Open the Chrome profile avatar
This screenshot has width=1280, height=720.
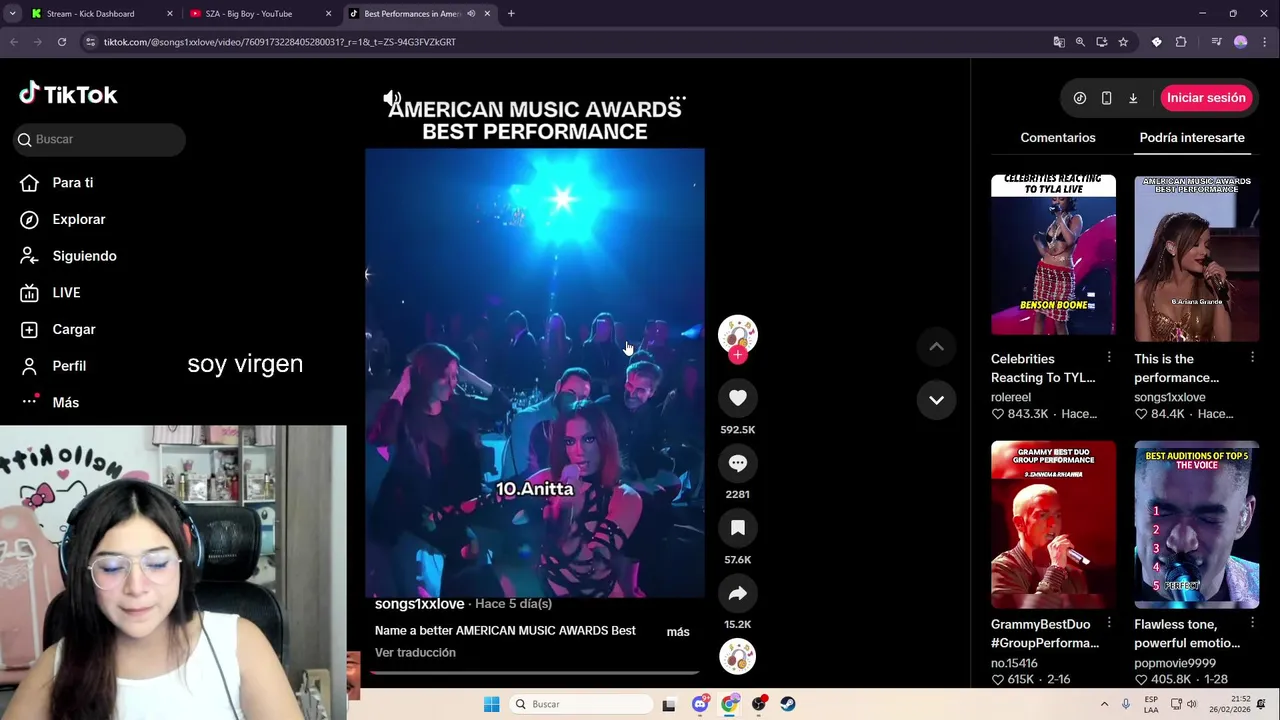coord(1241,42)
